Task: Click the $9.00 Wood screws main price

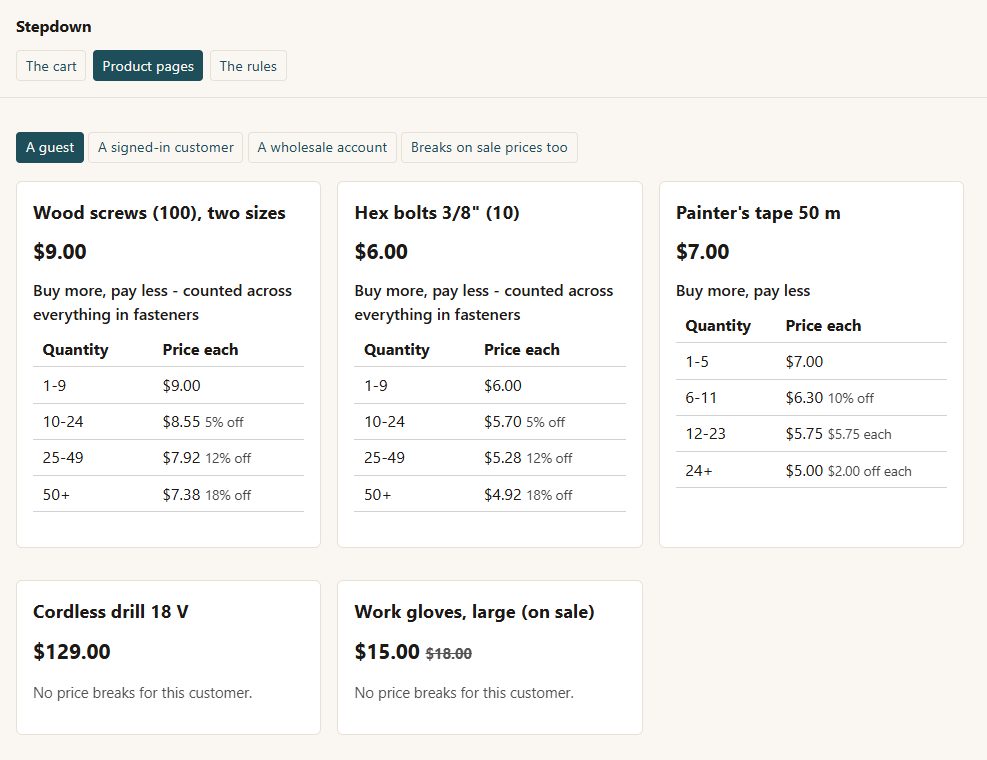Action: click(60, 251)
